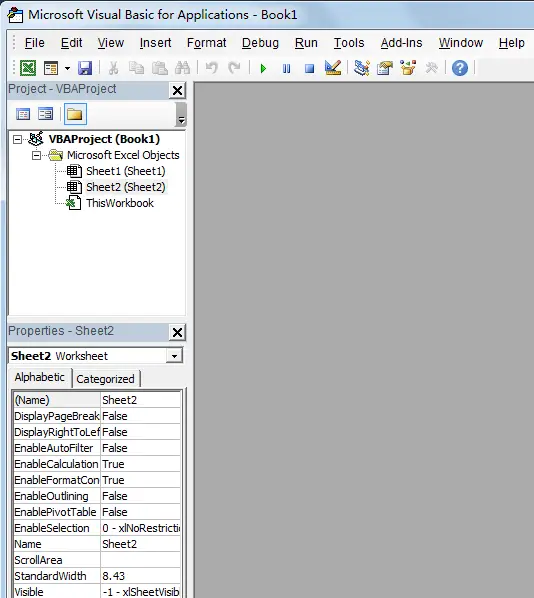Open the File menu
The image size is (534, 598).
34,43
